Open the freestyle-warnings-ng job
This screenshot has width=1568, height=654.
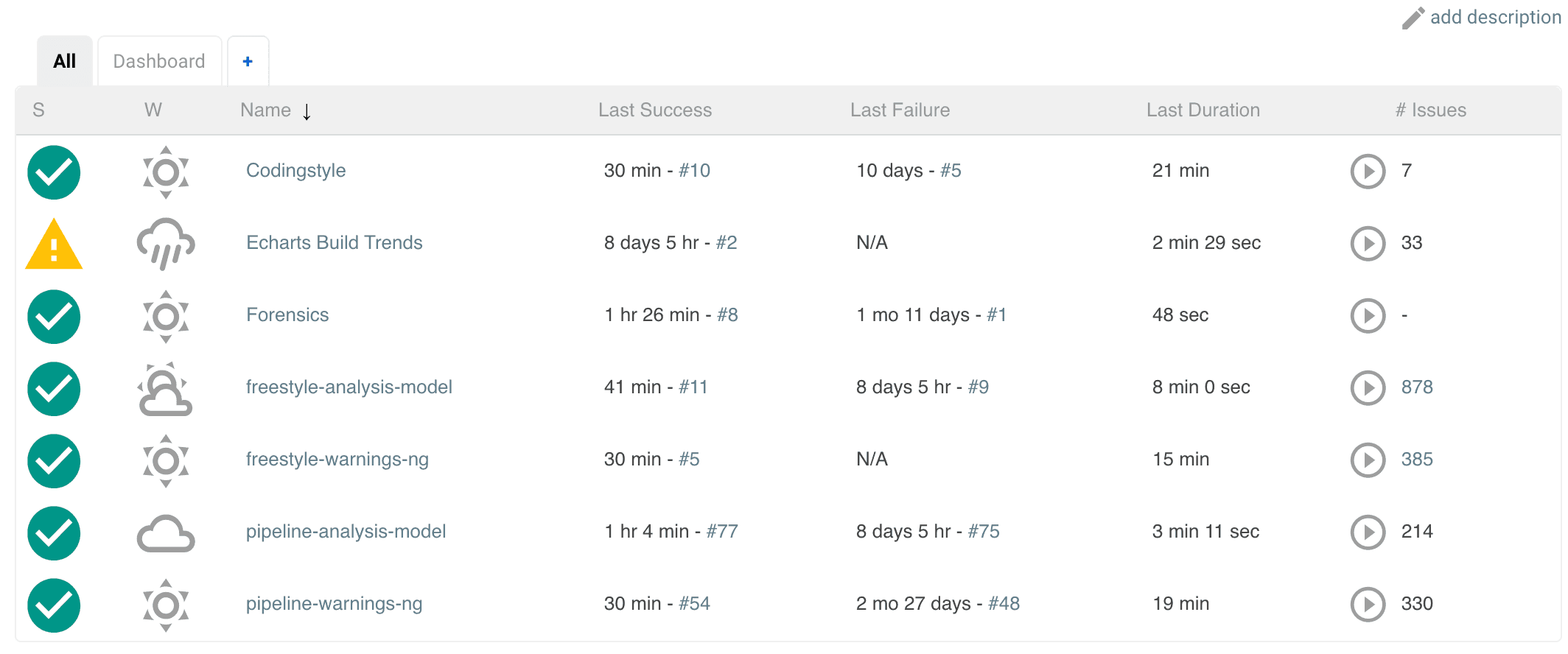point(337,460)
